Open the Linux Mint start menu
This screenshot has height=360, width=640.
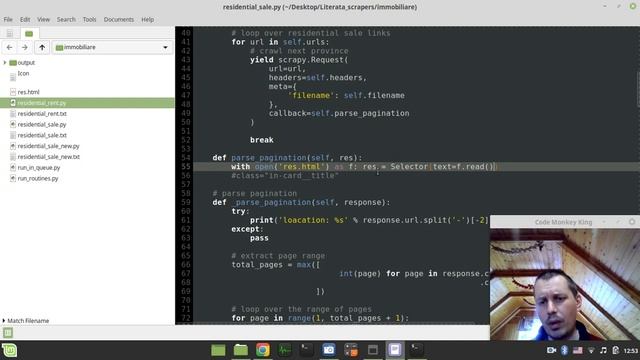pos(9,350)
